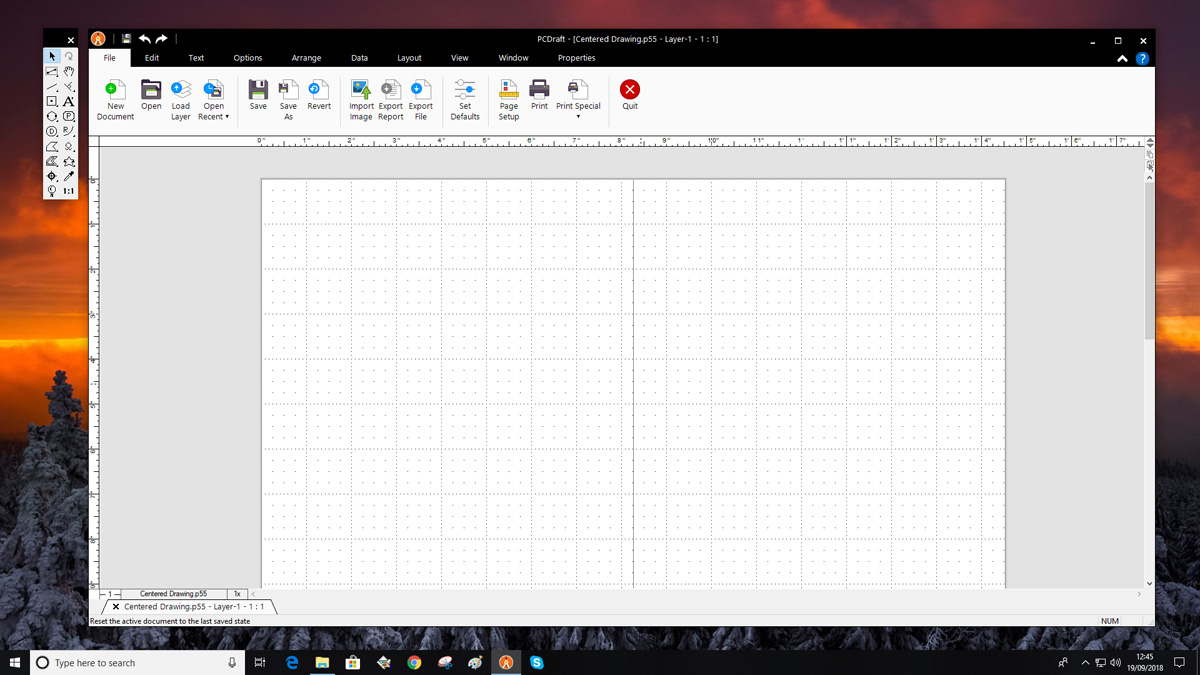
Task: Switch to the Layout menu tab
Action: 409,57
